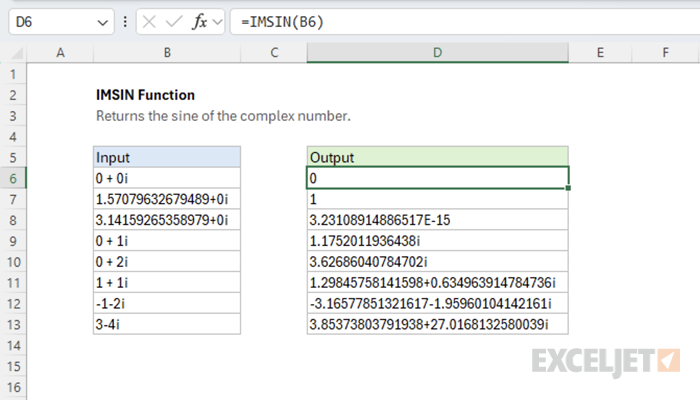Click the Select All corner triangle
This screenshot has height=400, width=700.
[x=17, y=54]
